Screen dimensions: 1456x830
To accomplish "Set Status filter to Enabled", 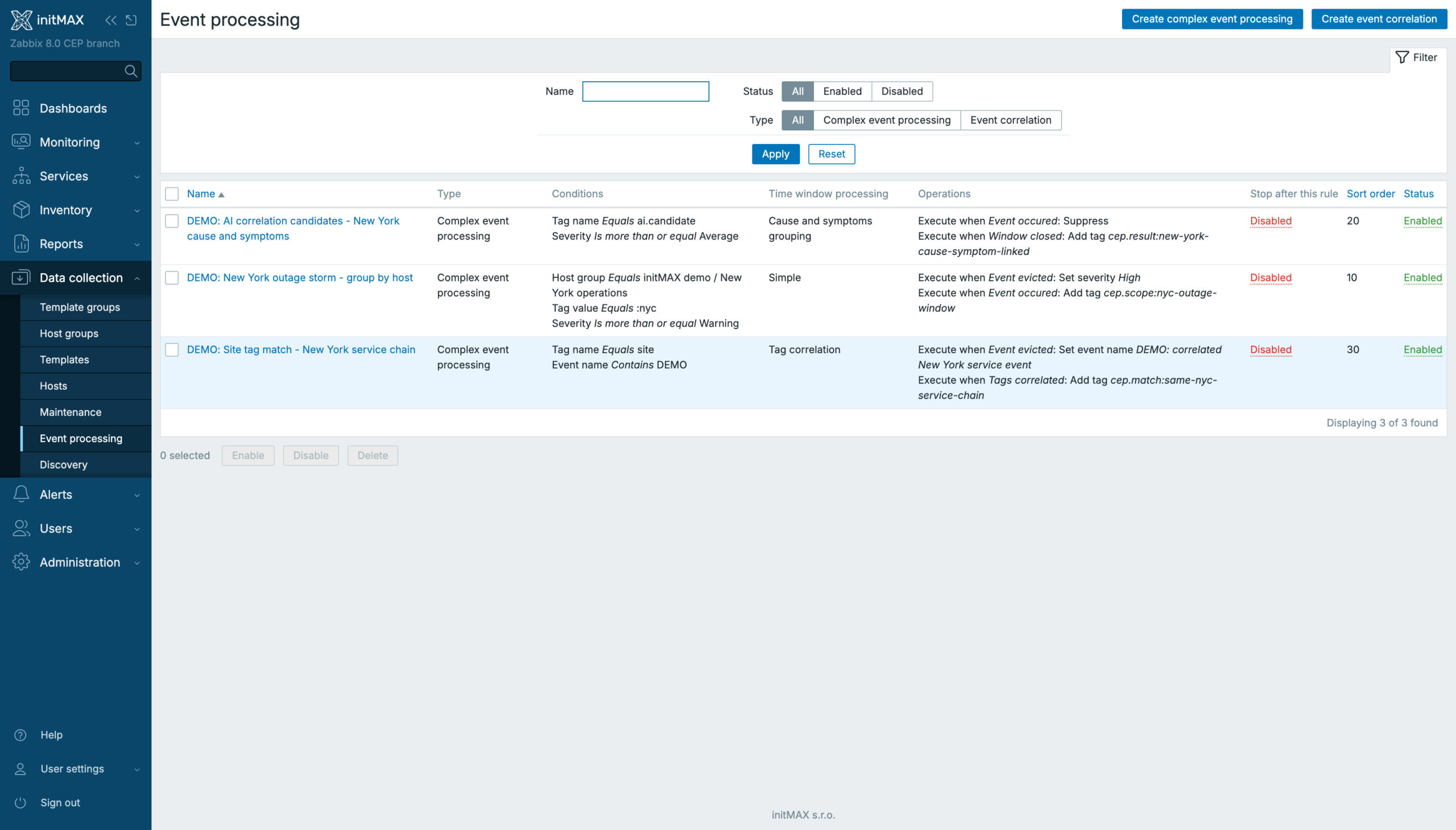I will (x=842, y=91).
